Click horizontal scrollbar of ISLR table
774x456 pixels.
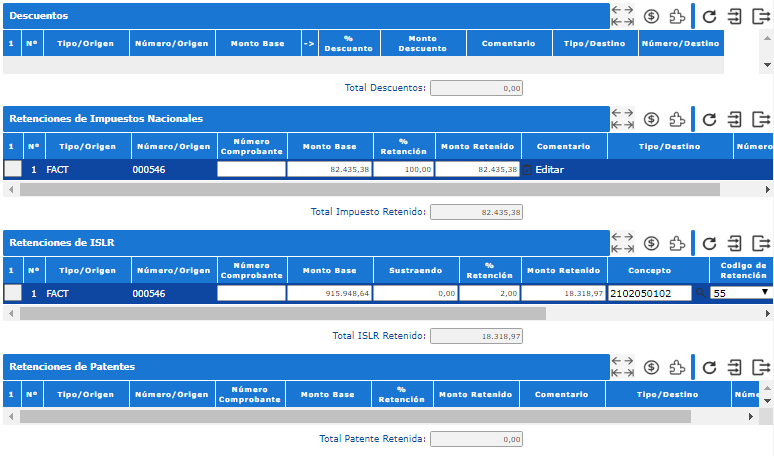pyautogui.click(x=283, y=313)
